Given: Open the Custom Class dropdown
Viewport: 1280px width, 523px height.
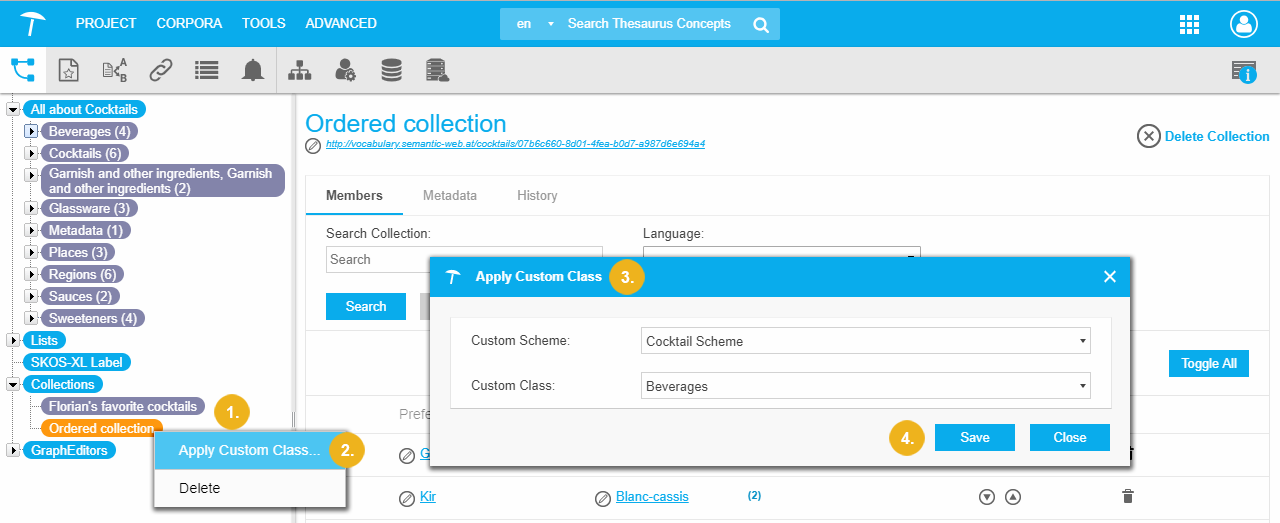Looking at the screenshot, I should tap(866, 386).
